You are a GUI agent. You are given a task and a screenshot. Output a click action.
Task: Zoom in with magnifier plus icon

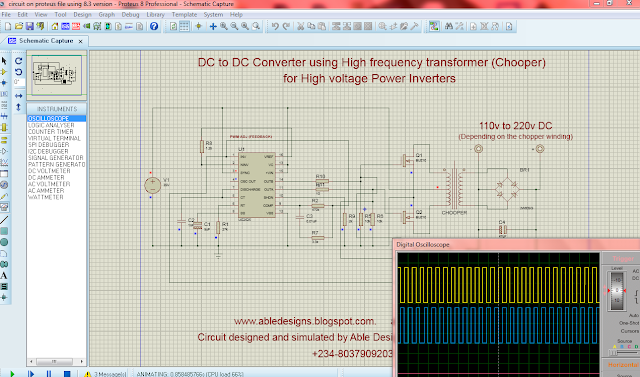click(x=224, y=27)
